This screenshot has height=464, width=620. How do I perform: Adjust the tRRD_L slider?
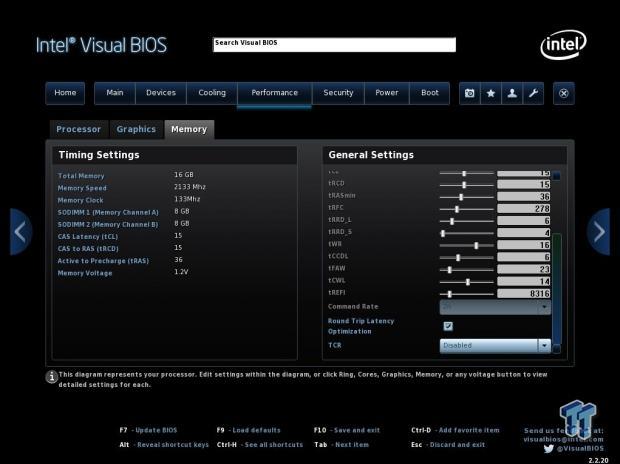(x=467, y=221)
